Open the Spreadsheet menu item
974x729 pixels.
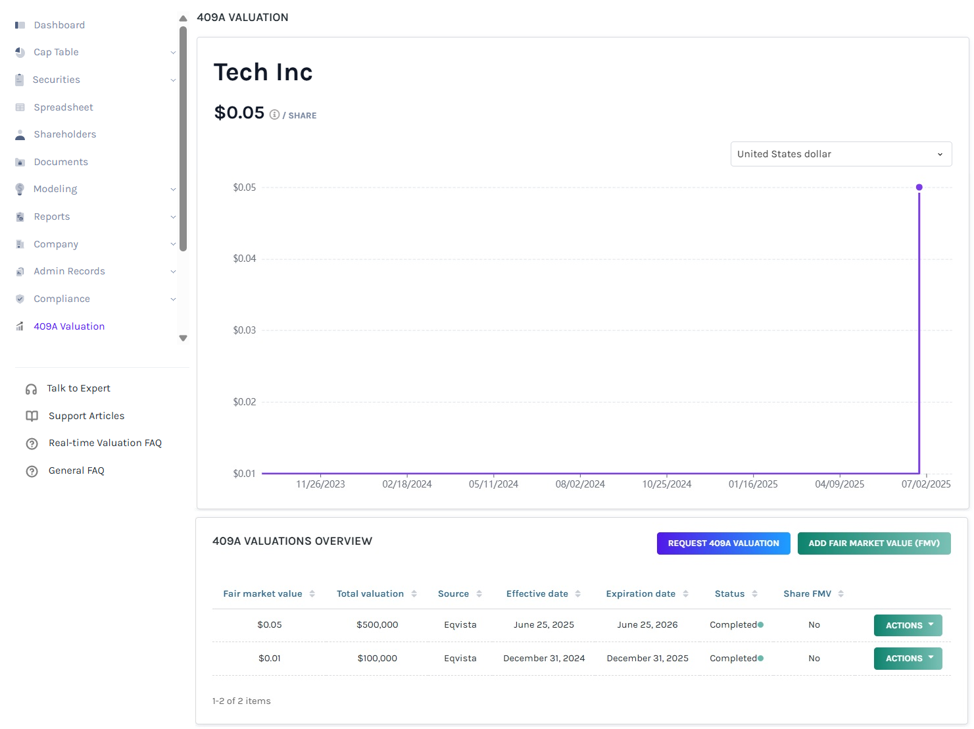[63, 107]
